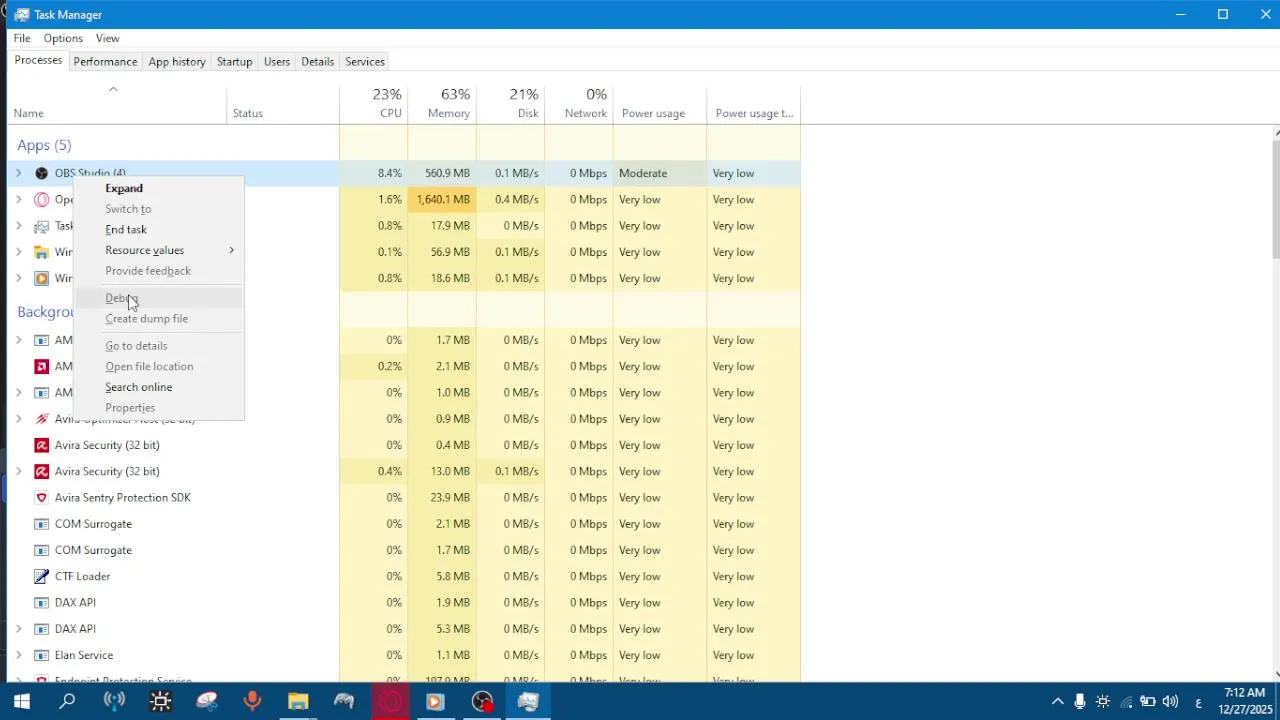The image size is (1280, 720).
Task: Switch to the Details tab
Action: 318,61
